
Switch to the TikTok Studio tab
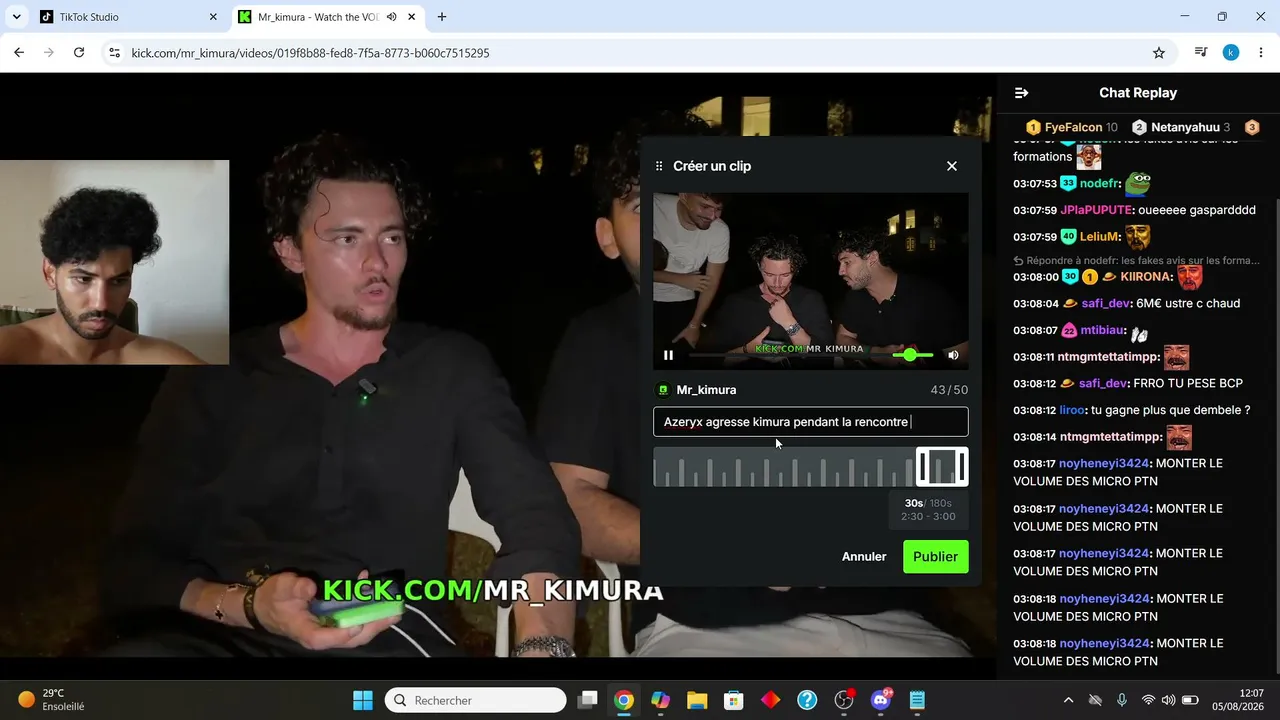point(128,17)
